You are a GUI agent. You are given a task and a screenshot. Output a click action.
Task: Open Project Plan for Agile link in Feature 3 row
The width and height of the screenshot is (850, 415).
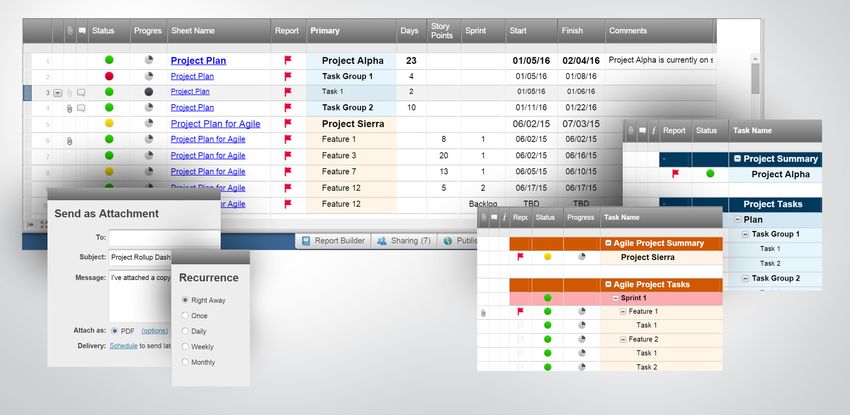coord(208,155)
